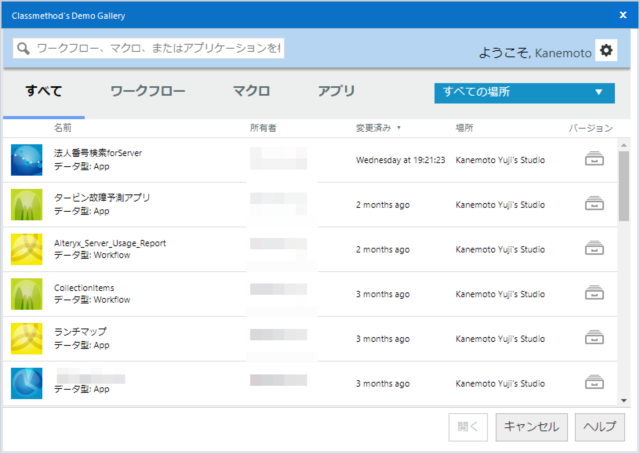
Task: Click the キャンセル button
Action: pos(531,427)
